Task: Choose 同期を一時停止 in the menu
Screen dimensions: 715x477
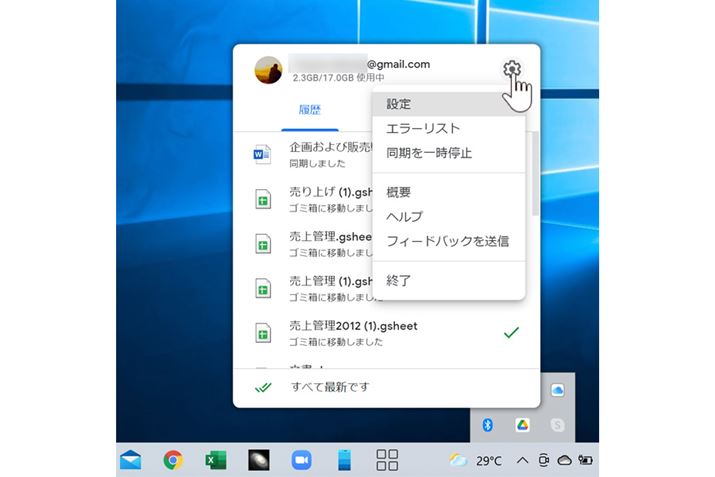Action: click(429, 153)
